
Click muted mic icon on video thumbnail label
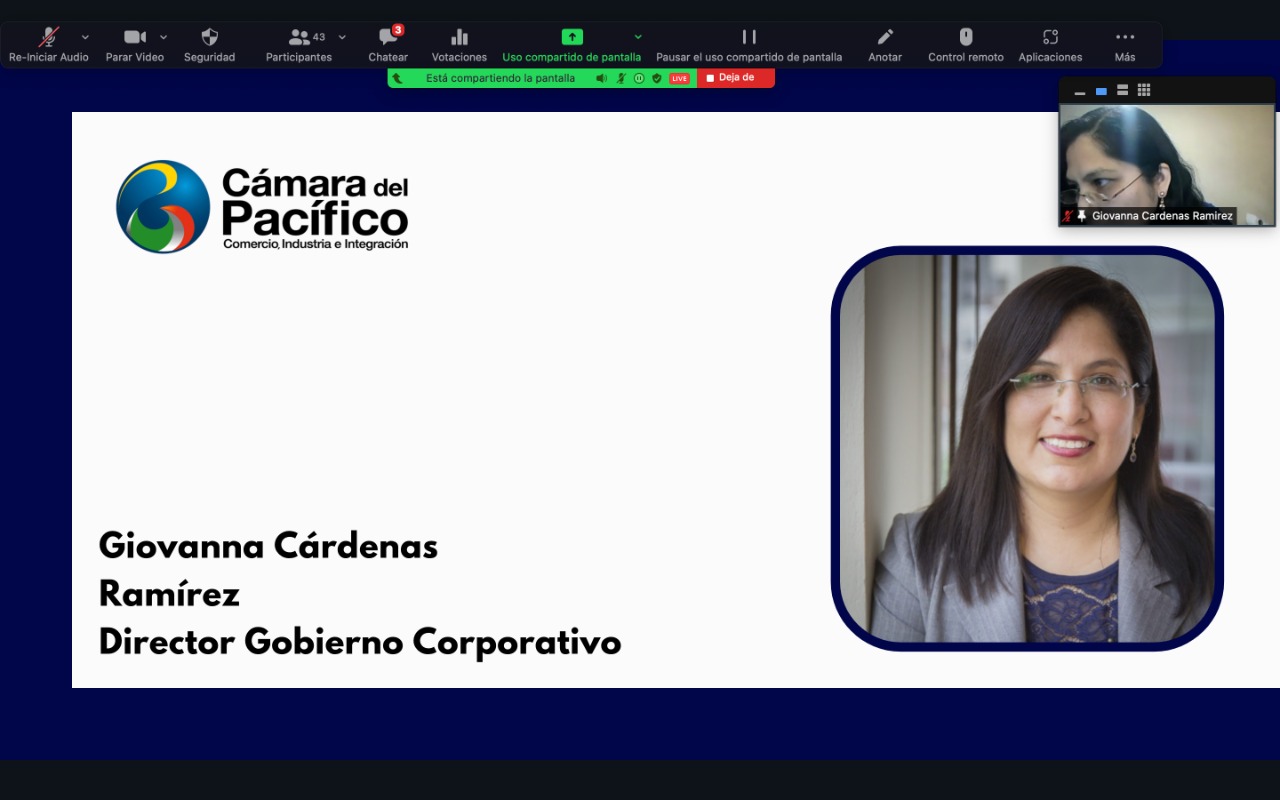1068,216
